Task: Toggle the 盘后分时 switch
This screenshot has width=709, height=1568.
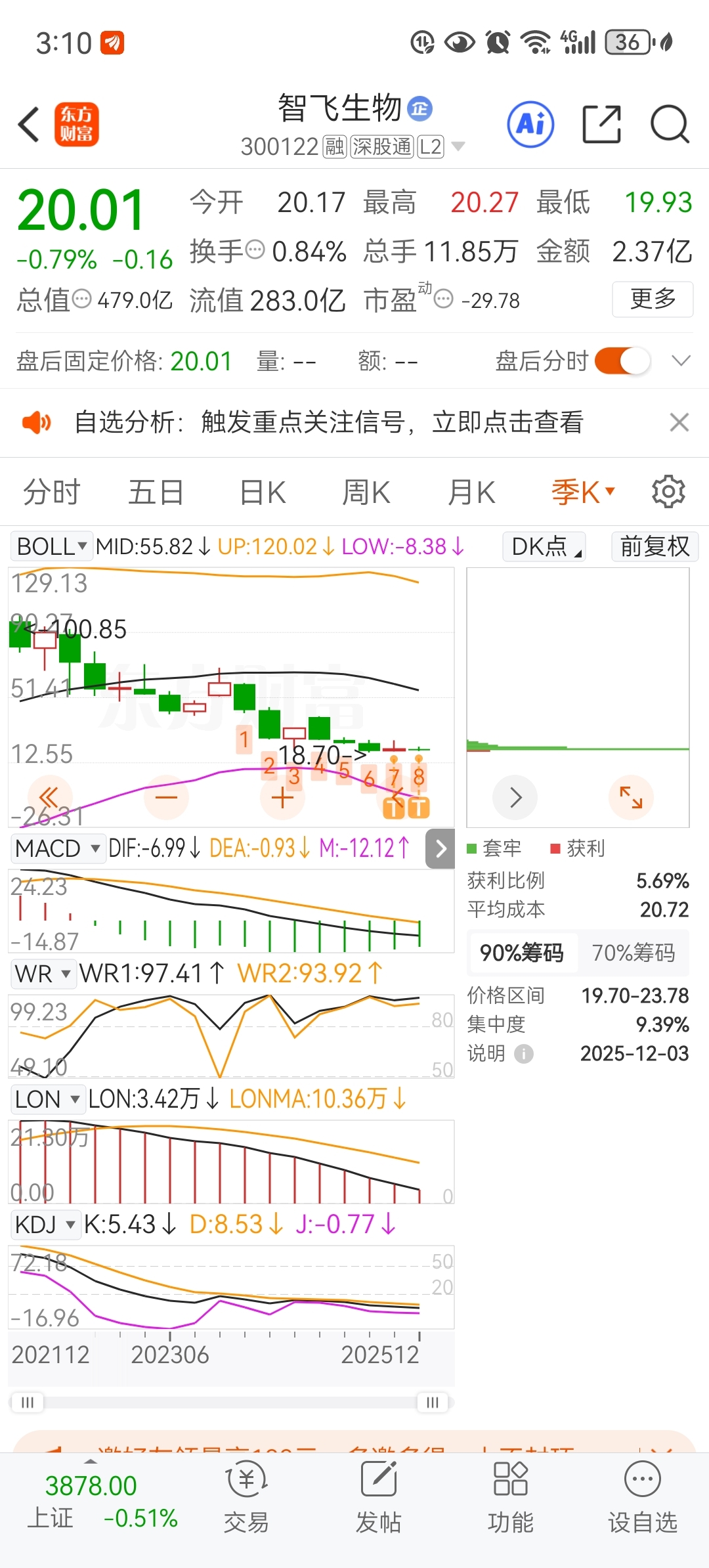Action: (x=622, y=360)
